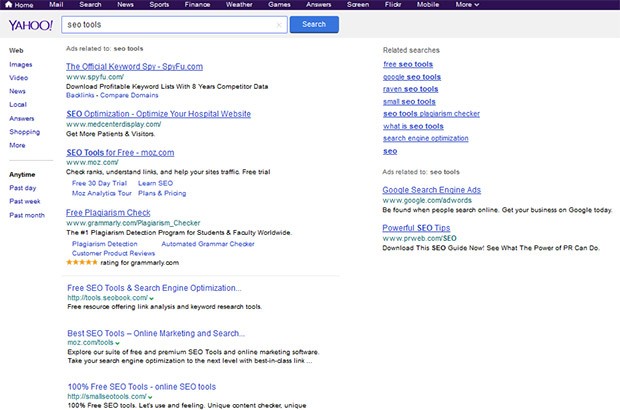
Task: Open Mail in the top navigation bar
Action: point(56,4)
